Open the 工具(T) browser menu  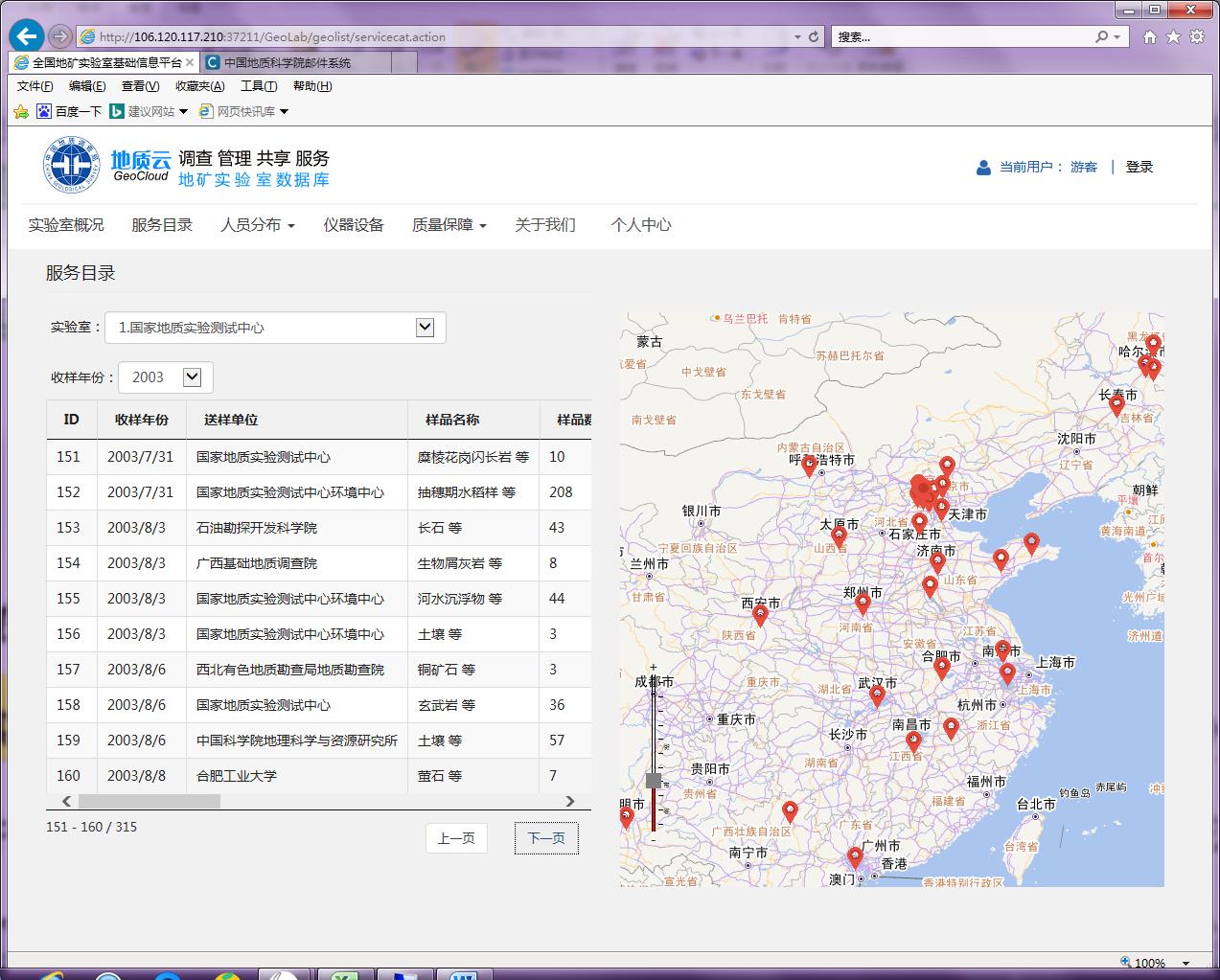[x=258, y=86]
